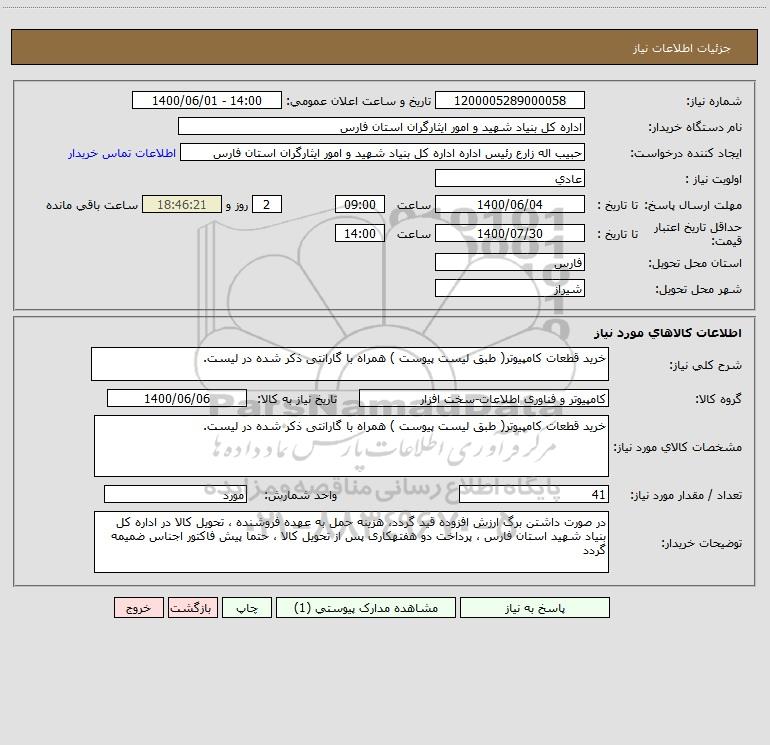Click the announcement date field 1400/06/01 - 14:00

point(207,100)
